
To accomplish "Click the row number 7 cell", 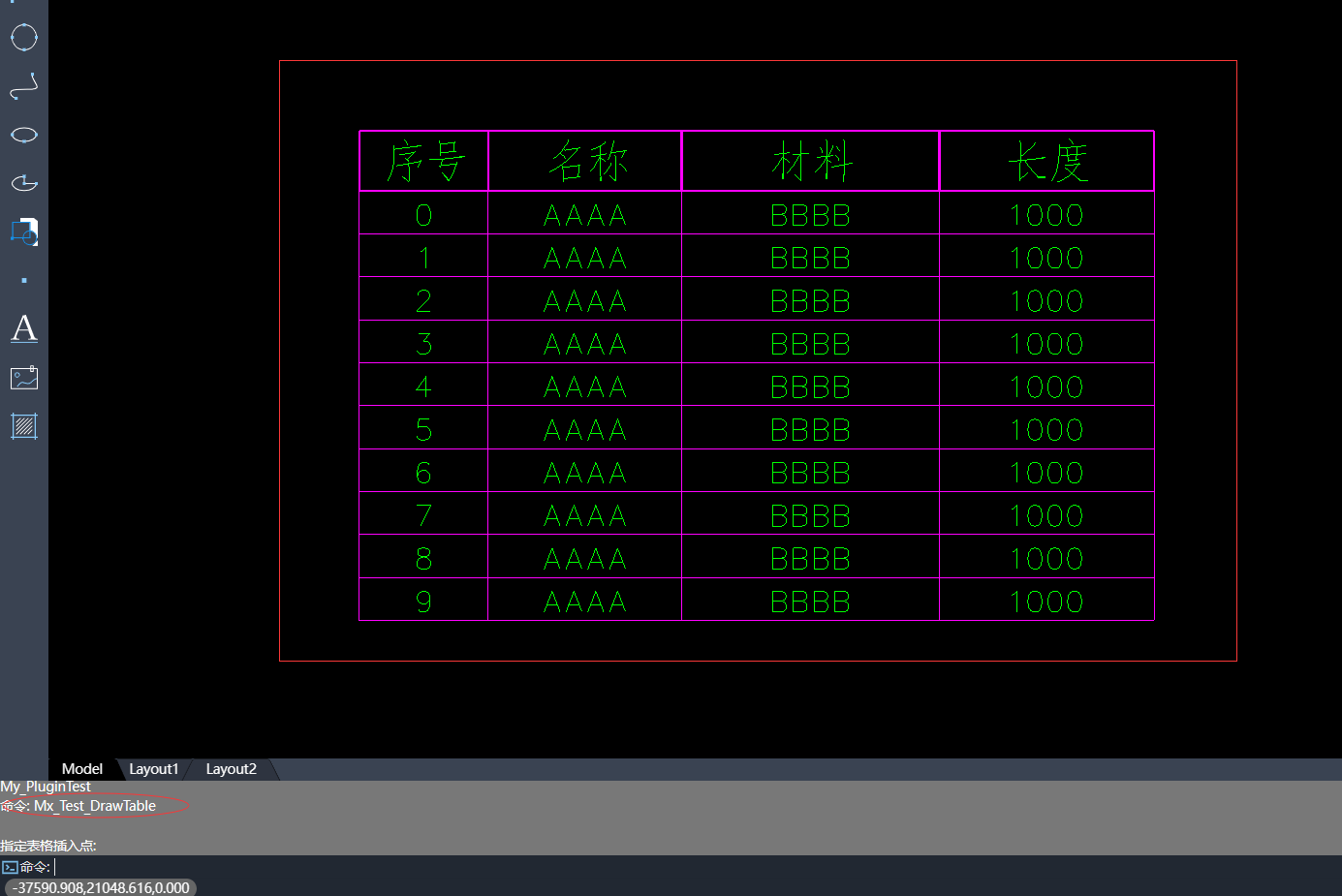I will pyautogui.click(x=424, y=515).
